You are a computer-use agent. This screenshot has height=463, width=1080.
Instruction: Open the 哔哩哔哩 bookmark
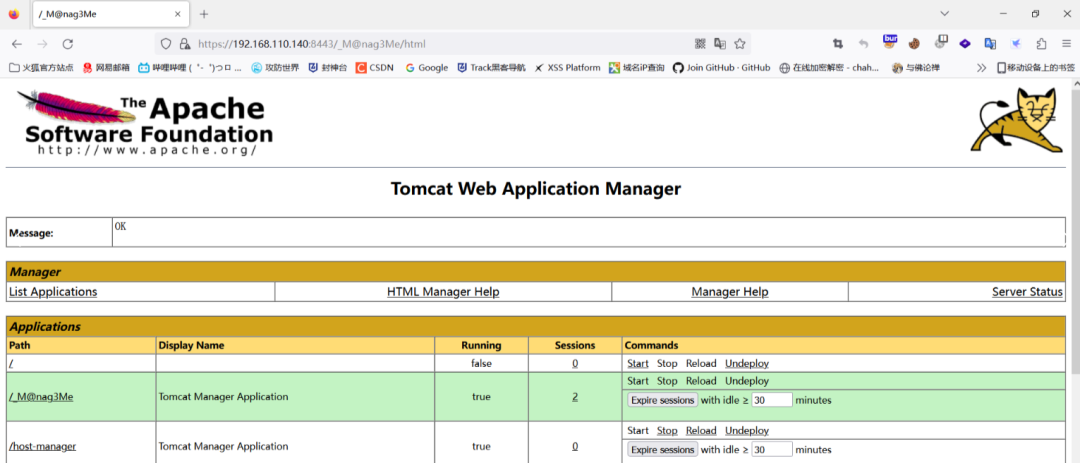point(190,68)
